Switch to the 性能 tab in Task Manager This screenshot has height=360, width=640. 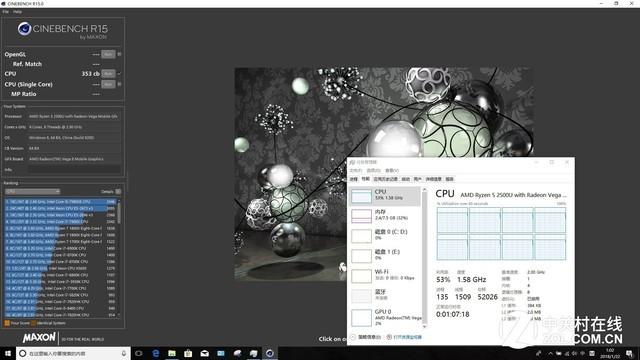point(366,179)
